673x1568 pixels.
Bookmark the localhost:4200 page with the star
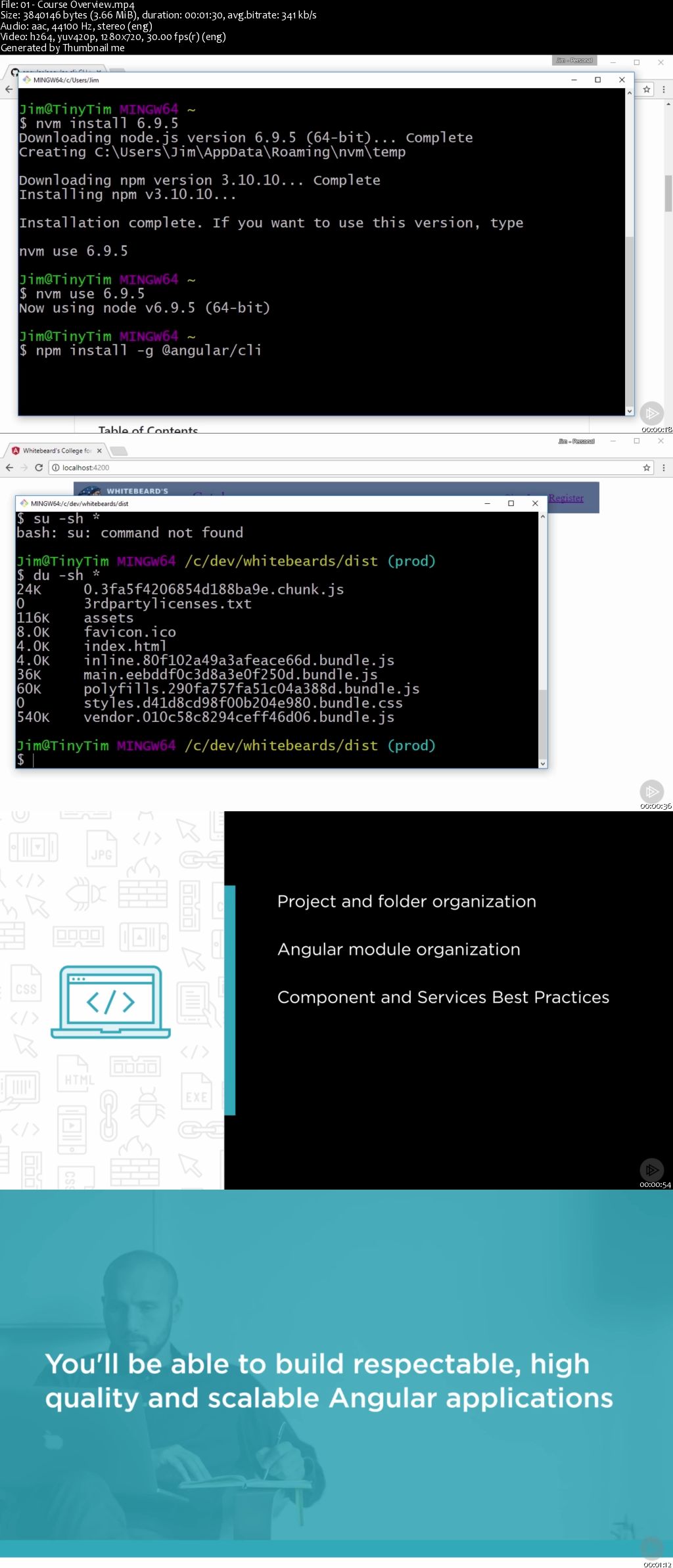647,468
